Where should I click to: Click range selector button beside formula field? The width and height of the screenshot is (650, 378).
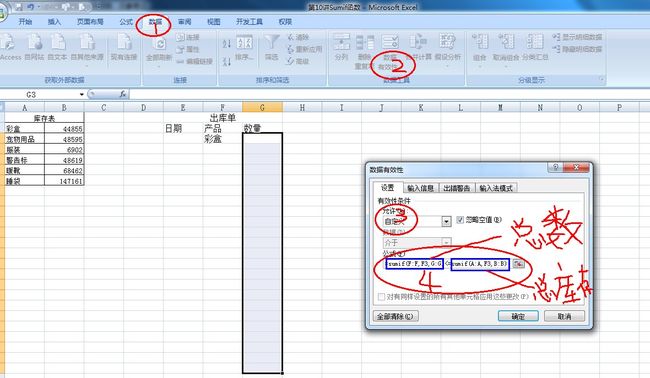[x=518, y=264]
